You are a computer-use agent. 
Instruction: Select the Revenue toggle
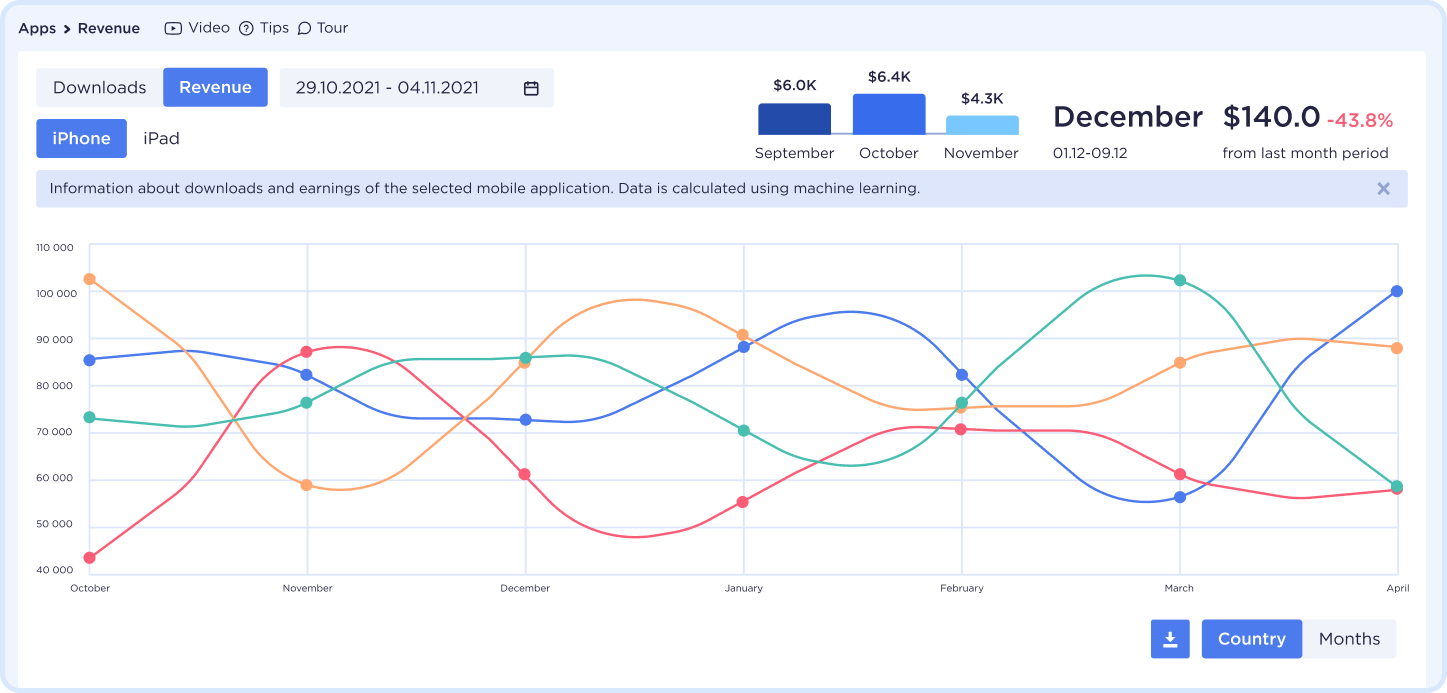click(x=215, y=88)
